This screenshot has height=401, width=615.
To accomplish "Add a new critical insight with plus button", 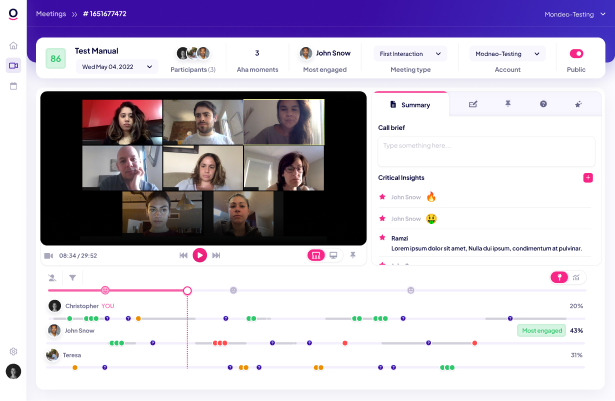I will click(588, 178).
